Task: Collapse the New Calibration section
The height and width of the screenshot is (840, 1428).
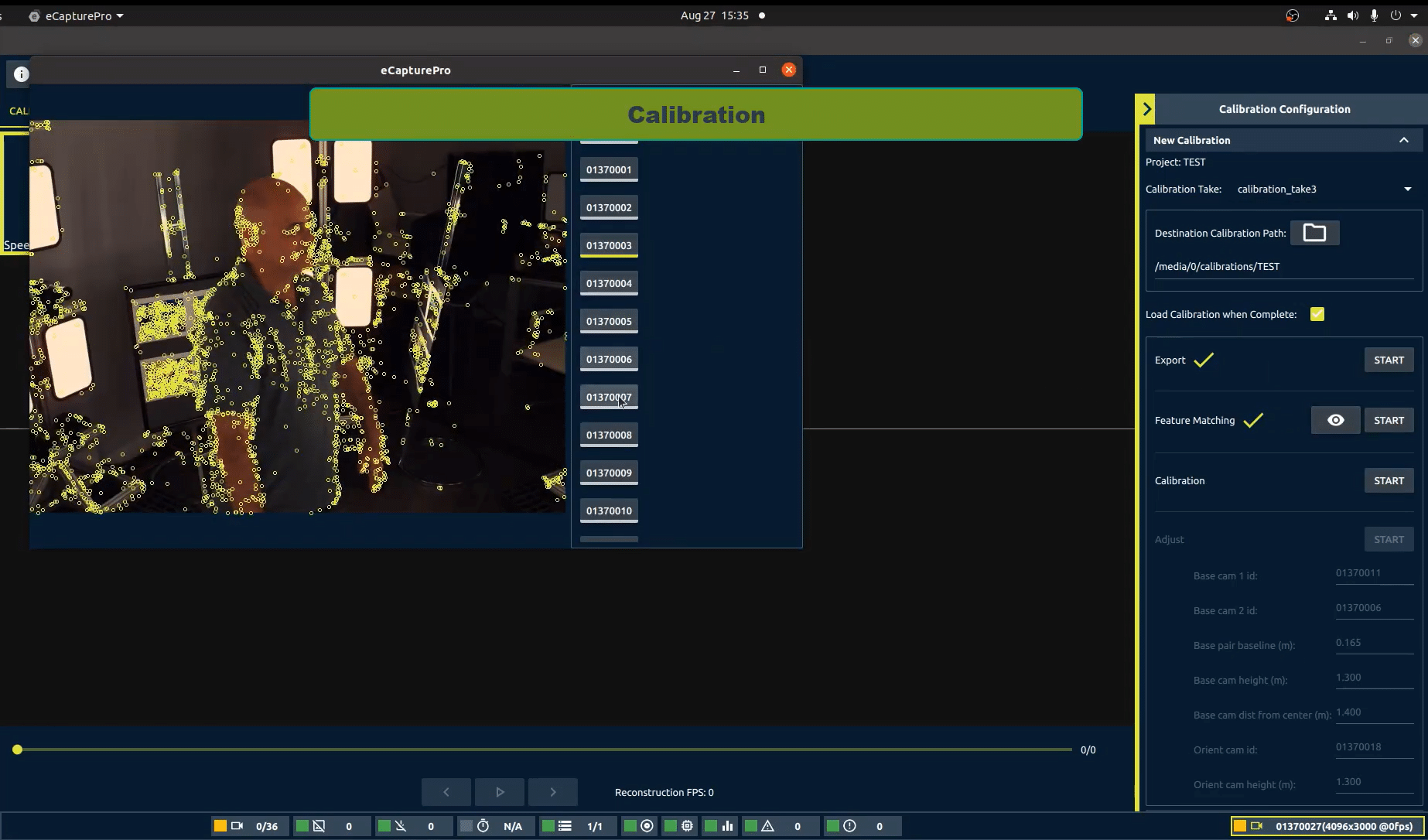Action: pyautogui.click(x=1404, y=140)
